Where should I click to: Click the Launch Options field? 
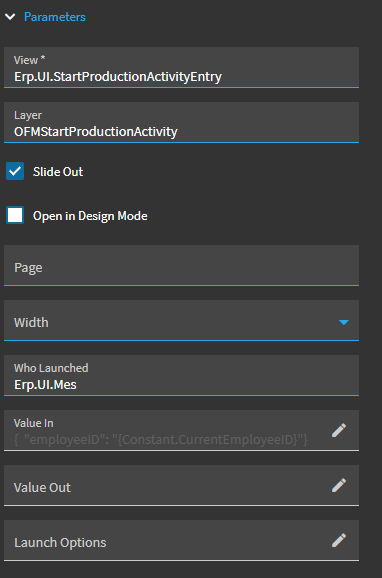coord(181,540)
